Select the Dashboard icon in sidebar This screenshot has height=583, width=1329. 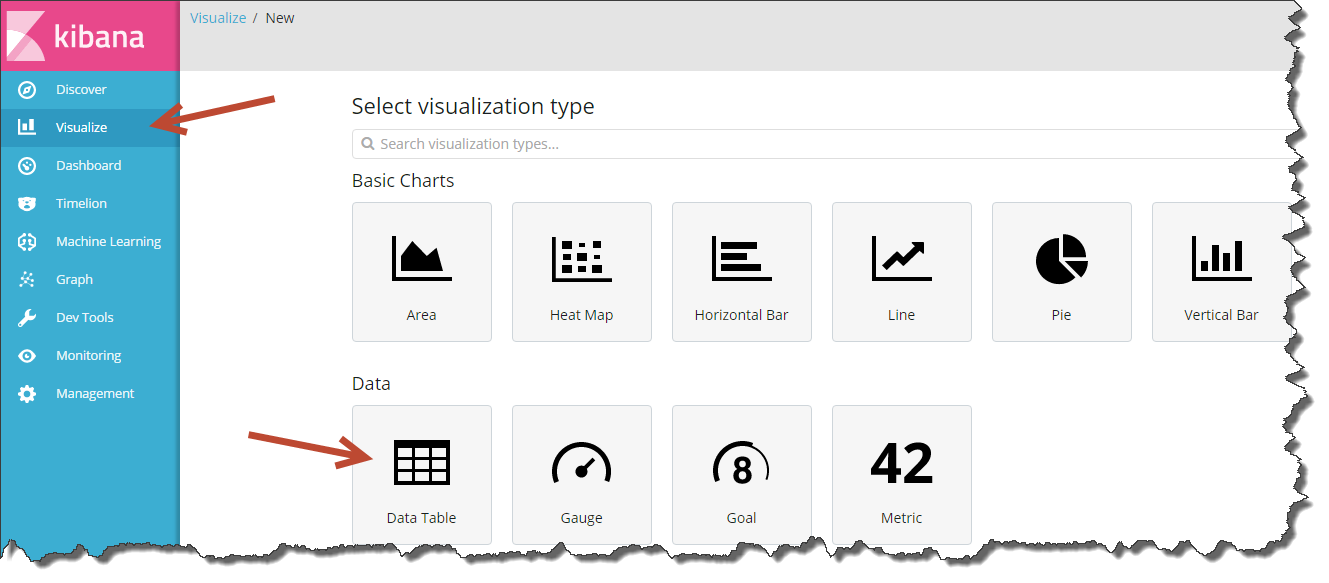point(27,166)
